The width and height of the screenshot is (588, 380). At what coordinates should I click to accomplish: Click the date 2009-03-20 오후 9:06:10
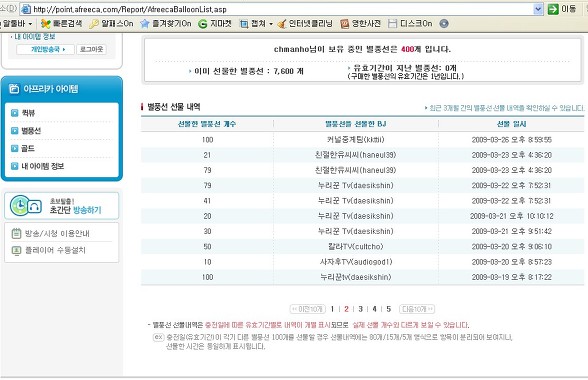coord(512,246)
